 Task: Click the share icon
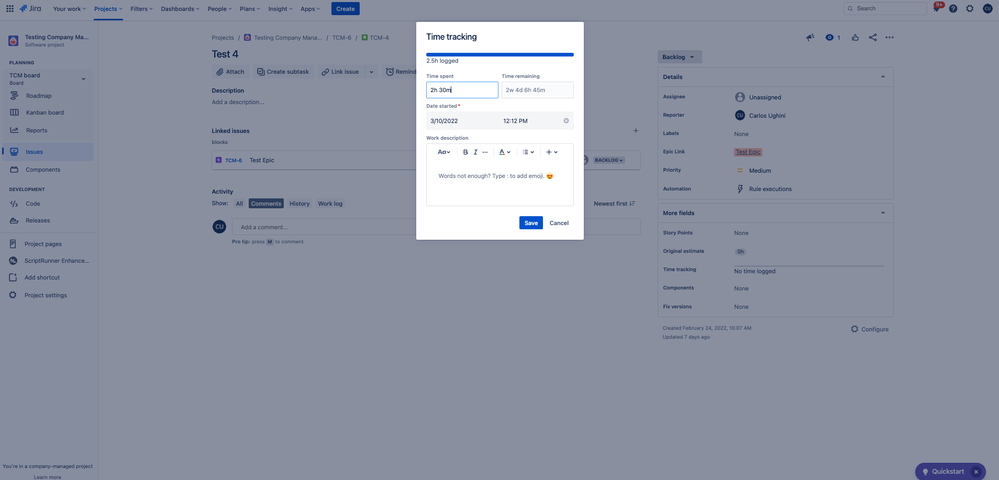point(873,38)
